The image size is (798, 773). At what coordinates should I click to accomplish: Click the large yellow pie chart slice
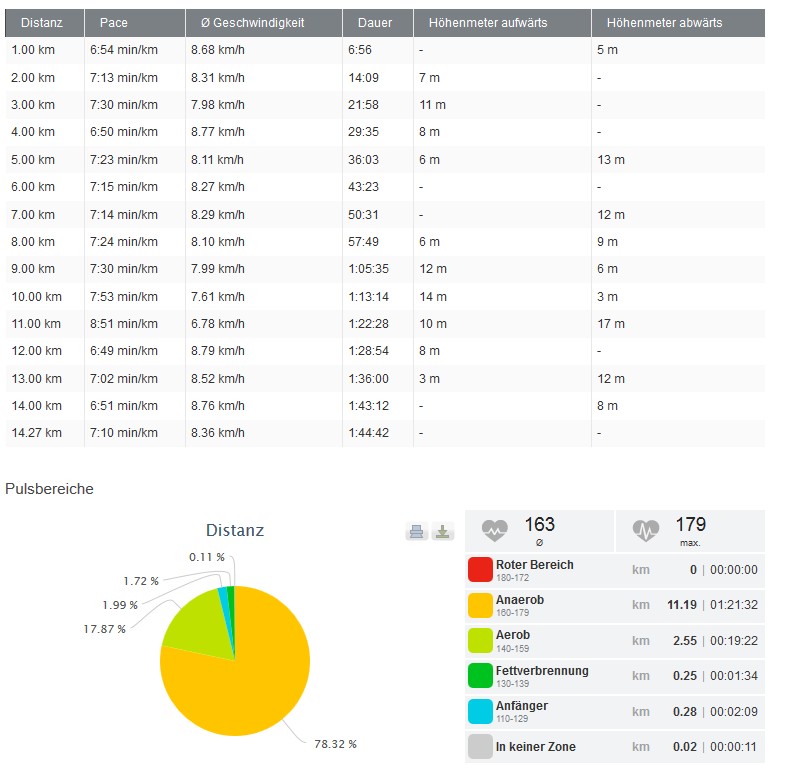(x=250, y=680)
